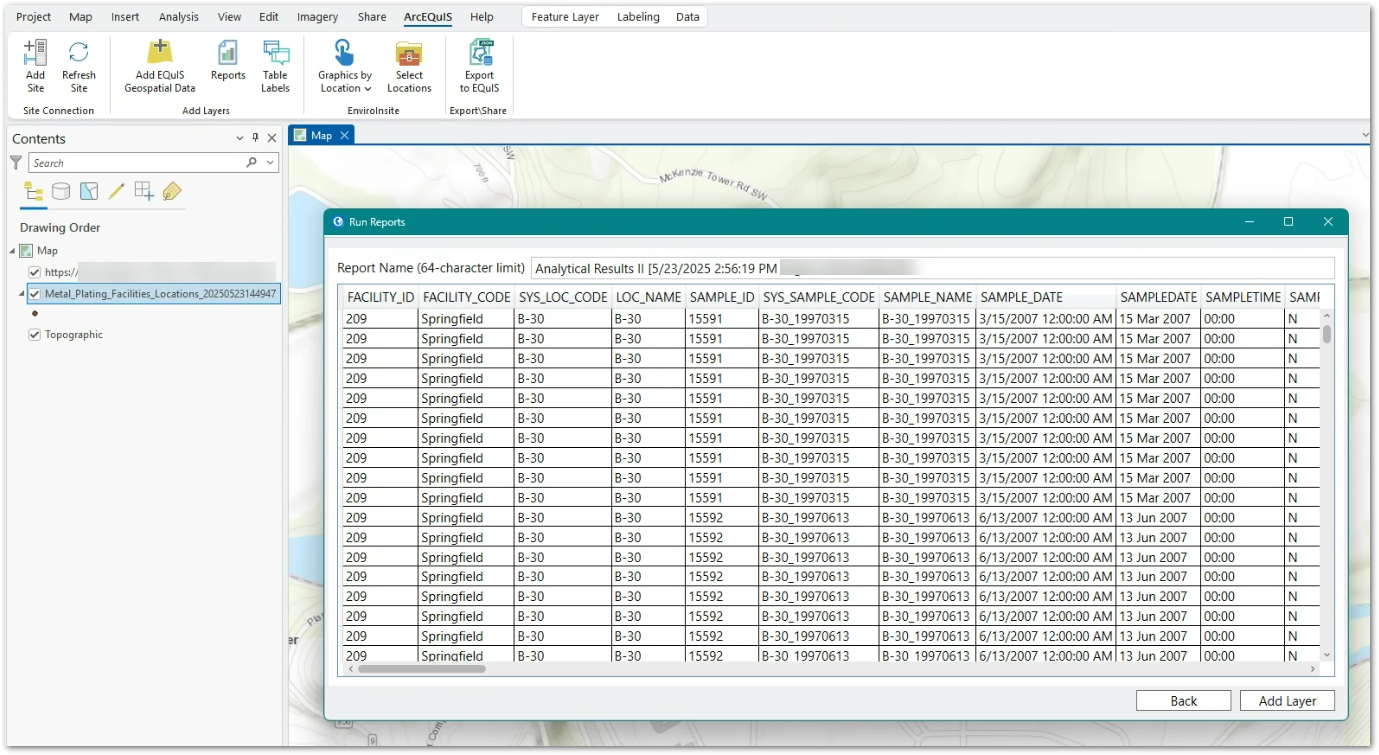The image size is (1379, 755).
Task: Select the List By Data Source view
Action: pos(61,190)
